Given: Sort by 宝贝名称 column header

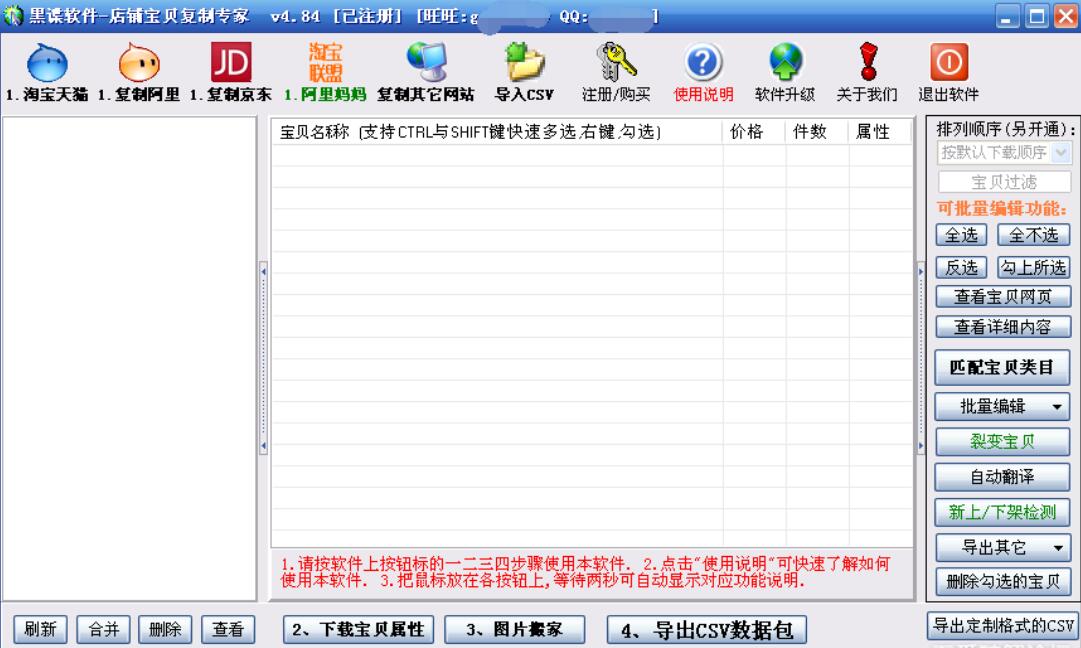Looking at the screenshot, I should coord(496,132).
